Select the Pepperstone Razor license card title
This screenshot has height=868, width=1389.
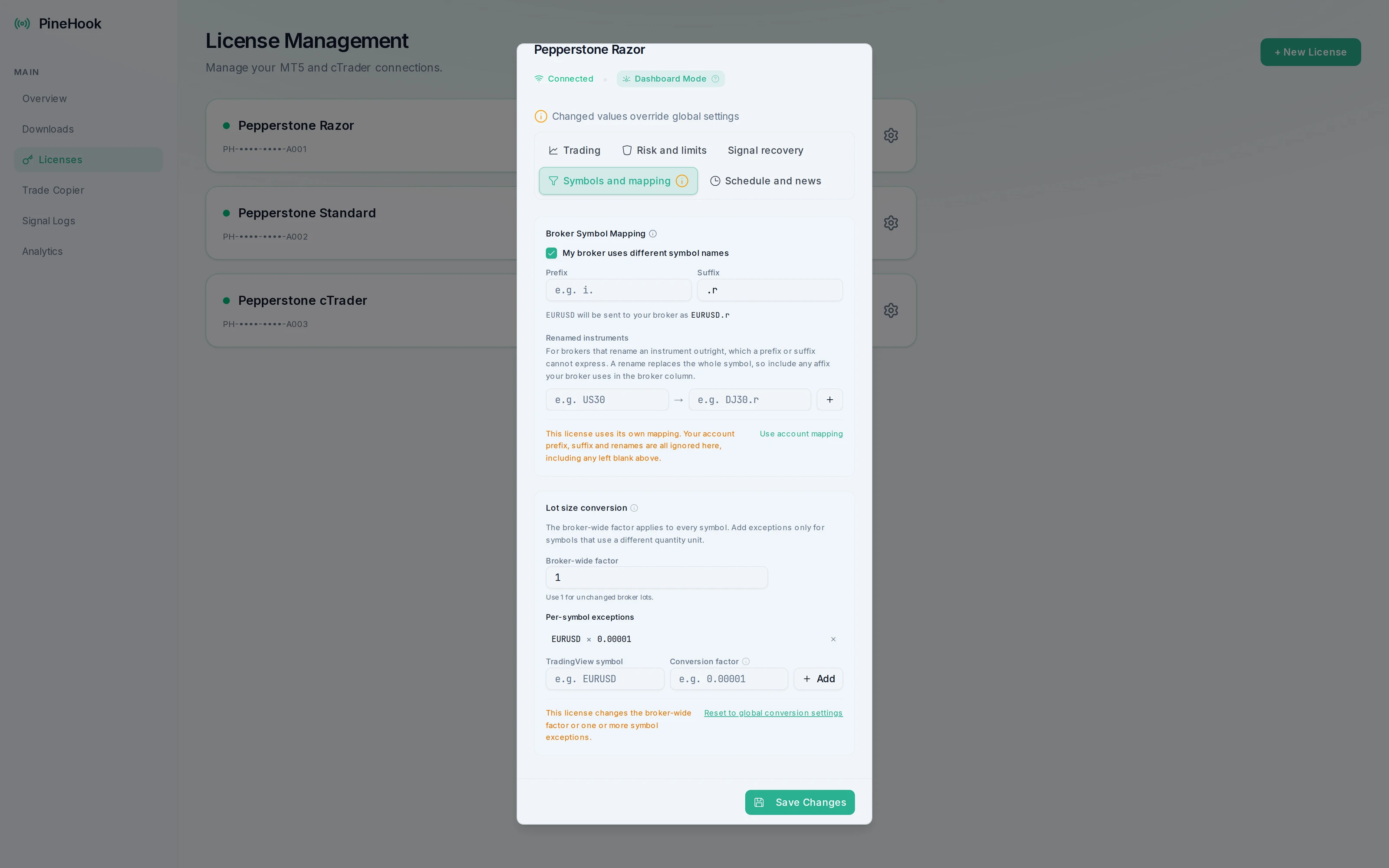point(296,126)
